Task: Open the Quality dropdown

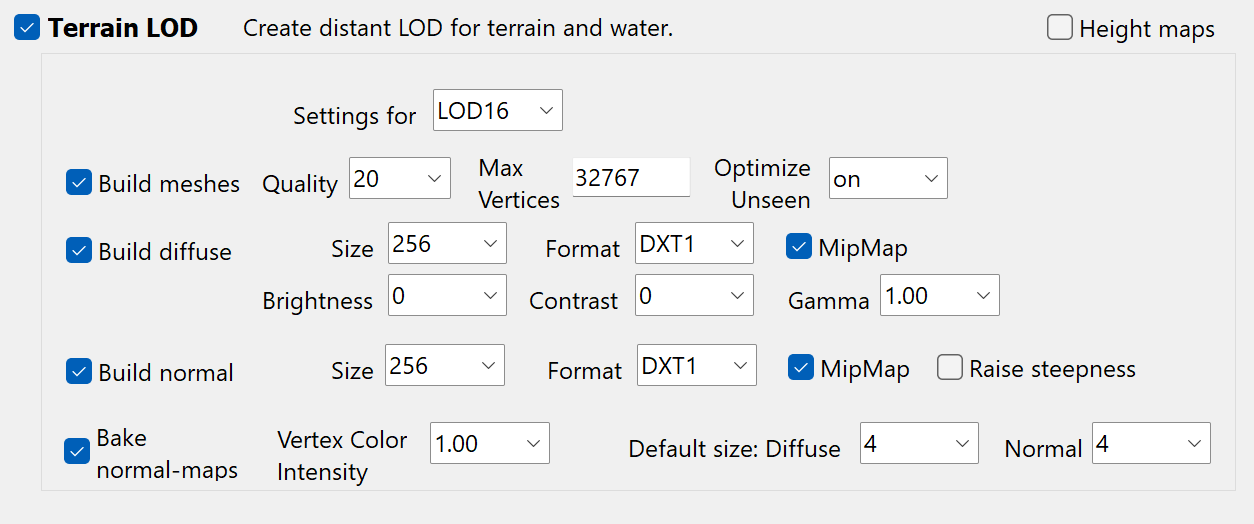Action: pos(400,179)
